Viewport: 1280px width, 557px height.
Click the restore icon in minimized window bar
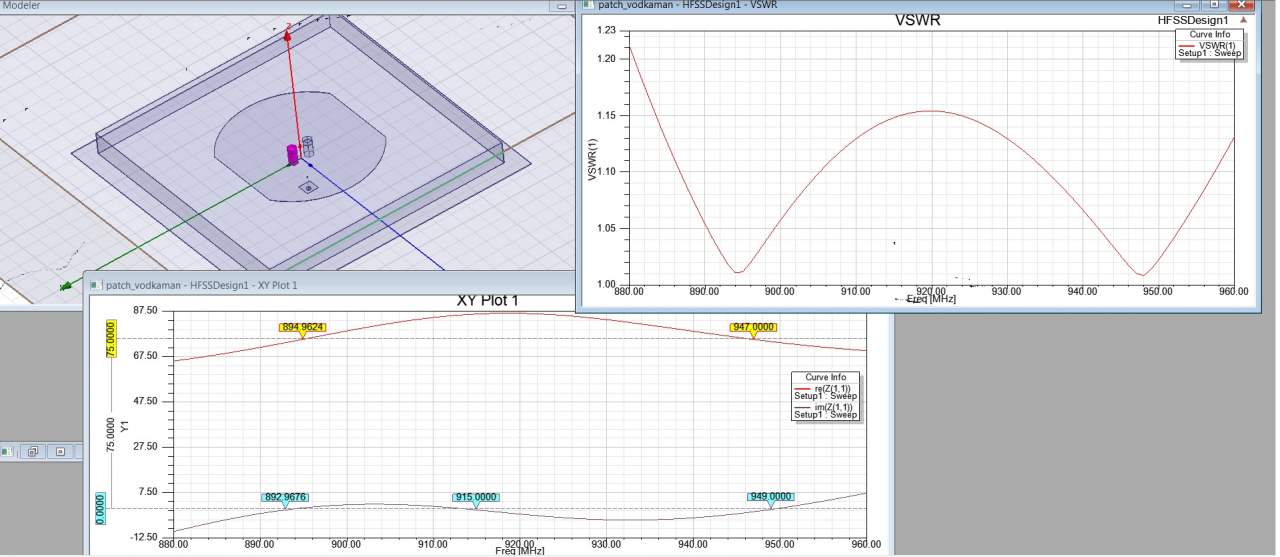pos(33,451)
